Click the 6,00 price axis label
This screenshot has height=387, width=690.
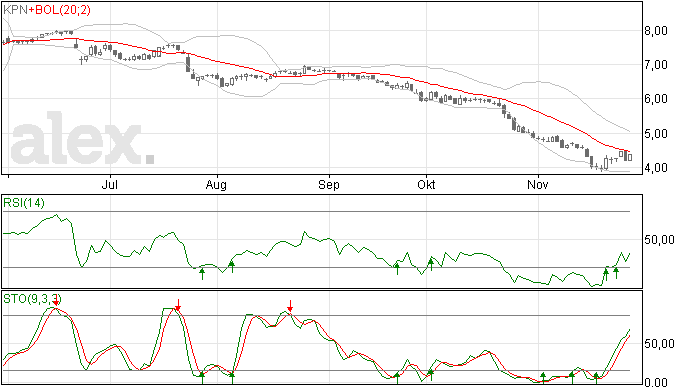pyautogui.click(x=656, y=99)
